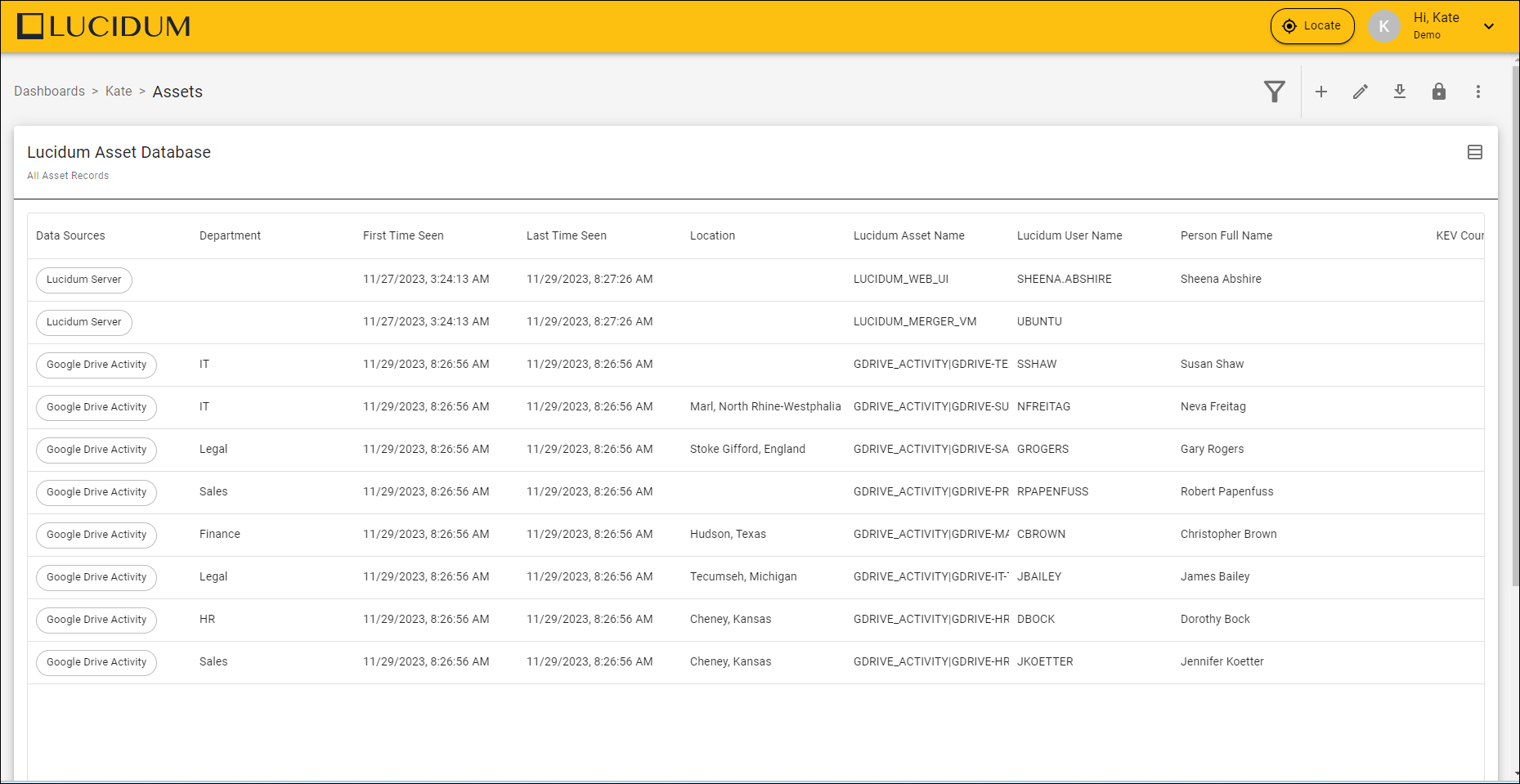The image size is (1520, 784).
Task: Click Google Drive Activity chip in SSHAW row
Action: click(x=96, y=365)
